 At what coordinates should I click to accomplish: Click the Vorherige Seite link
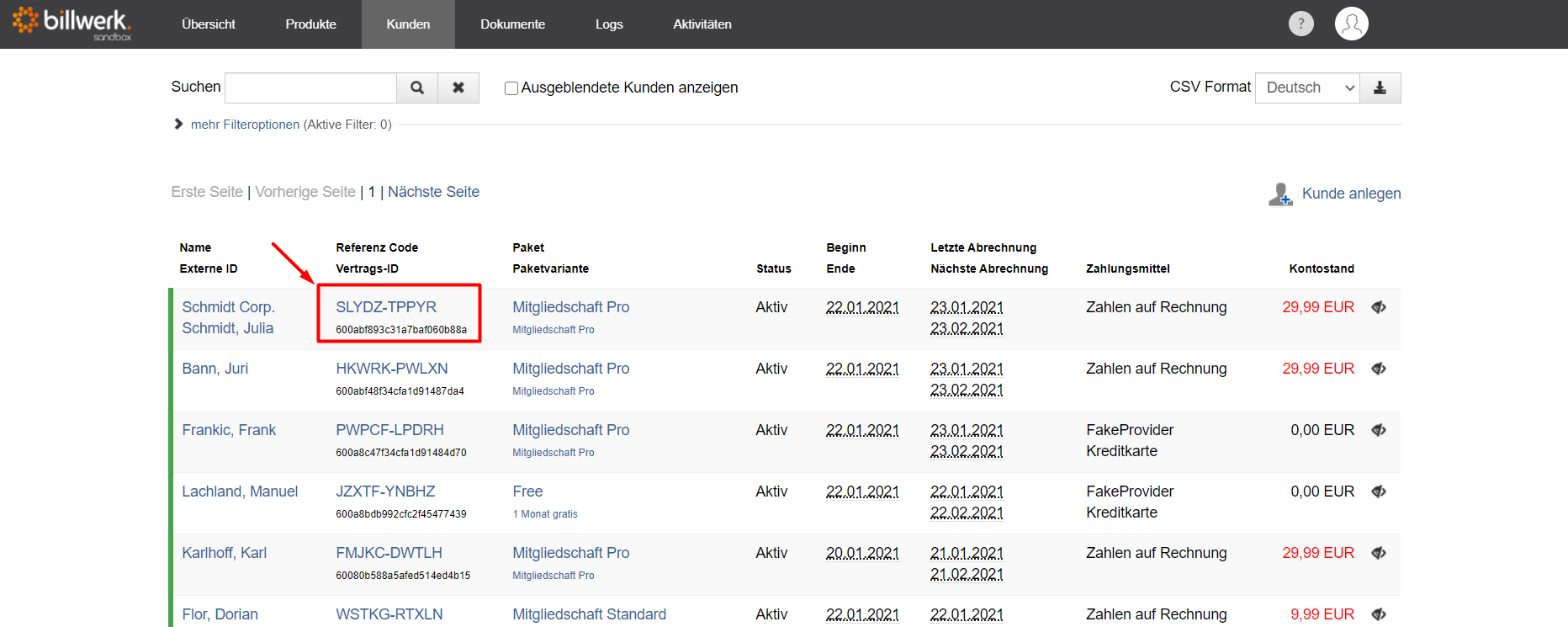(305, 192)
